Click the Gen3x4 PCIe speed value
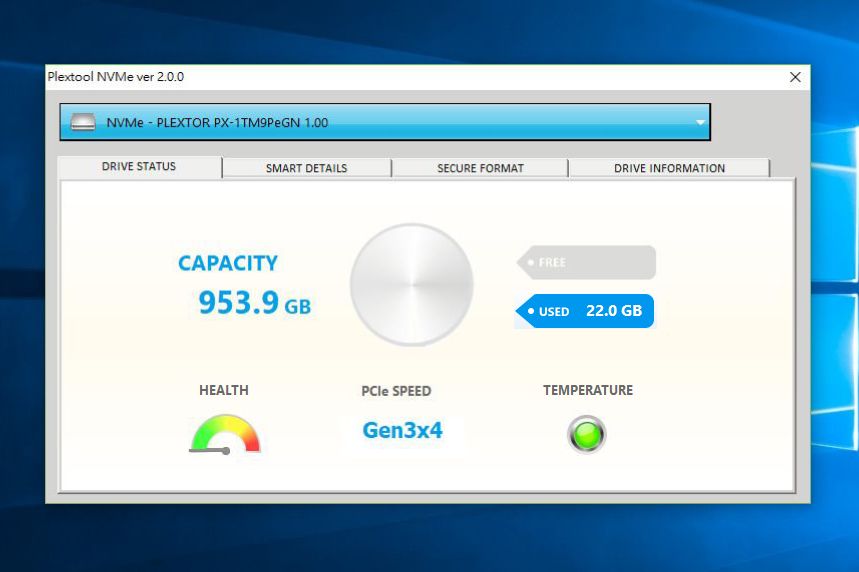Viewport: 859px width, 572px height. 403,430
